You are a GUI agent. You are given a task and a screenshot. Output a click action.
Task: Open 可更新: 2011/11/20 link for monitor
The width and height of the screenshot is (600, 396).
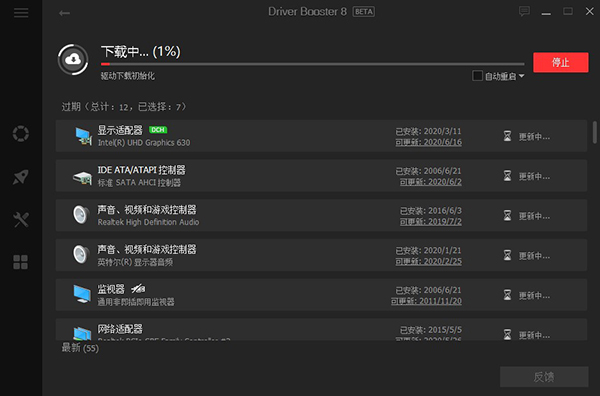(x=426, y=301)
